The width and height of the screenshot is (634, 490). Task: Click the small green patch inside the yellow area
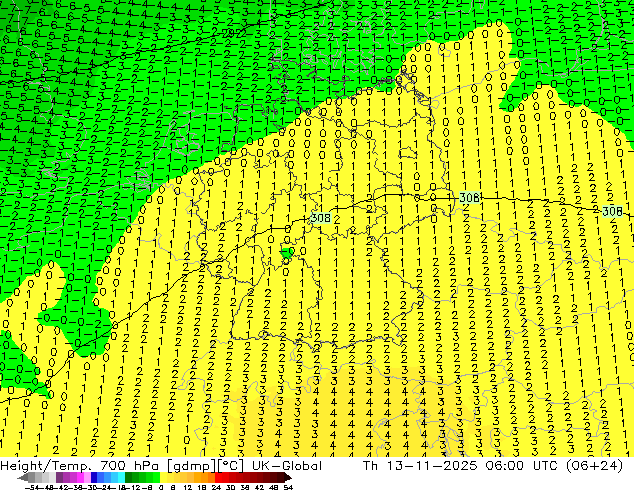click(287, 254)
